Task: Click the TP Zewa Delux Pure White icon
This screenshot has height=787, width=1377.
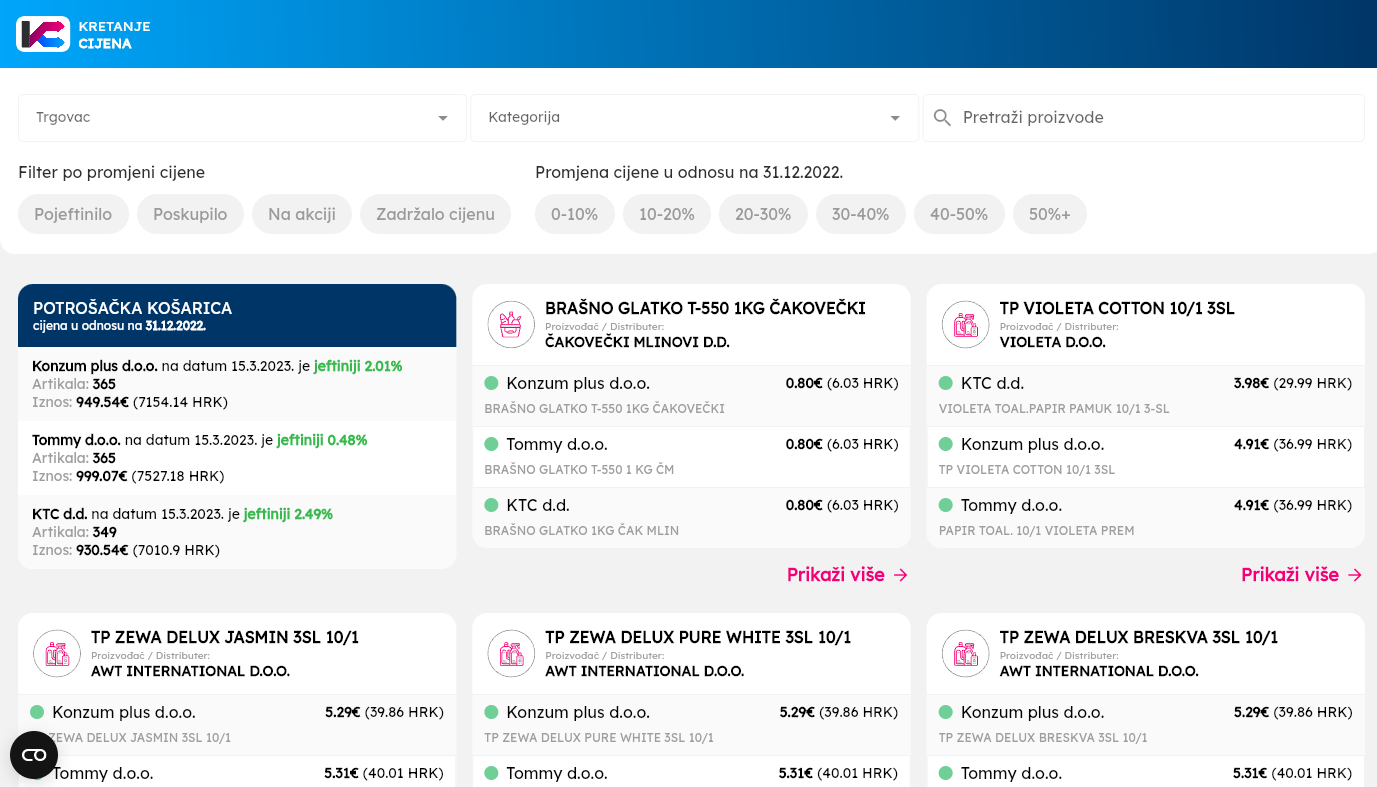Action: pos(511,654)
